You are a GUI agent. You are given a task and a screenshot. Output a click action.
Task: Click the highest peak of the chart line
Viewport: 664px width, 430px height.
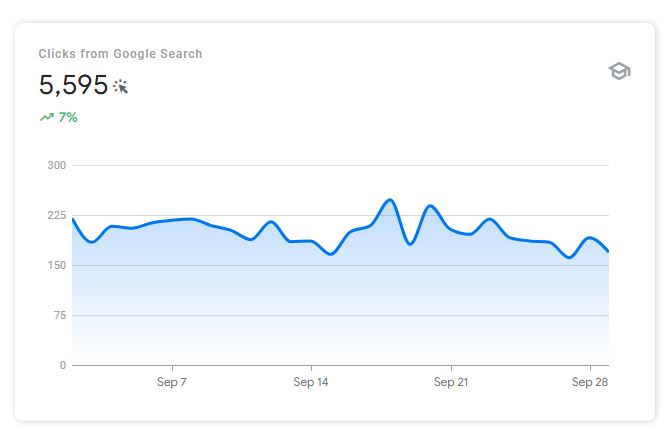coord(390,200)
